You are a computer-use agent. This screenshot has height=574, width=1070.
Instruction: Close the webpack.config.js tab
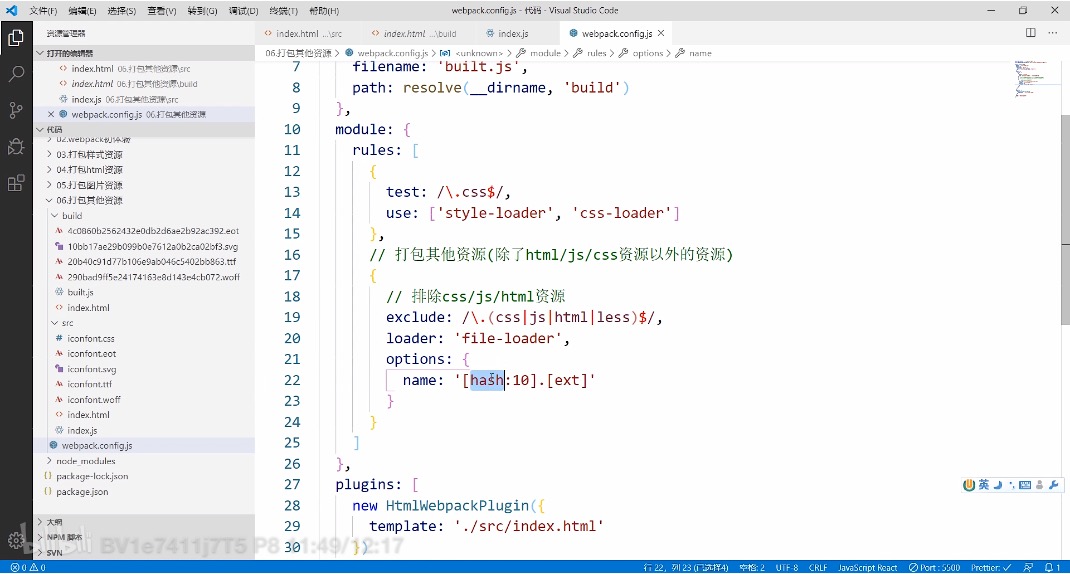tap(661, 33)
